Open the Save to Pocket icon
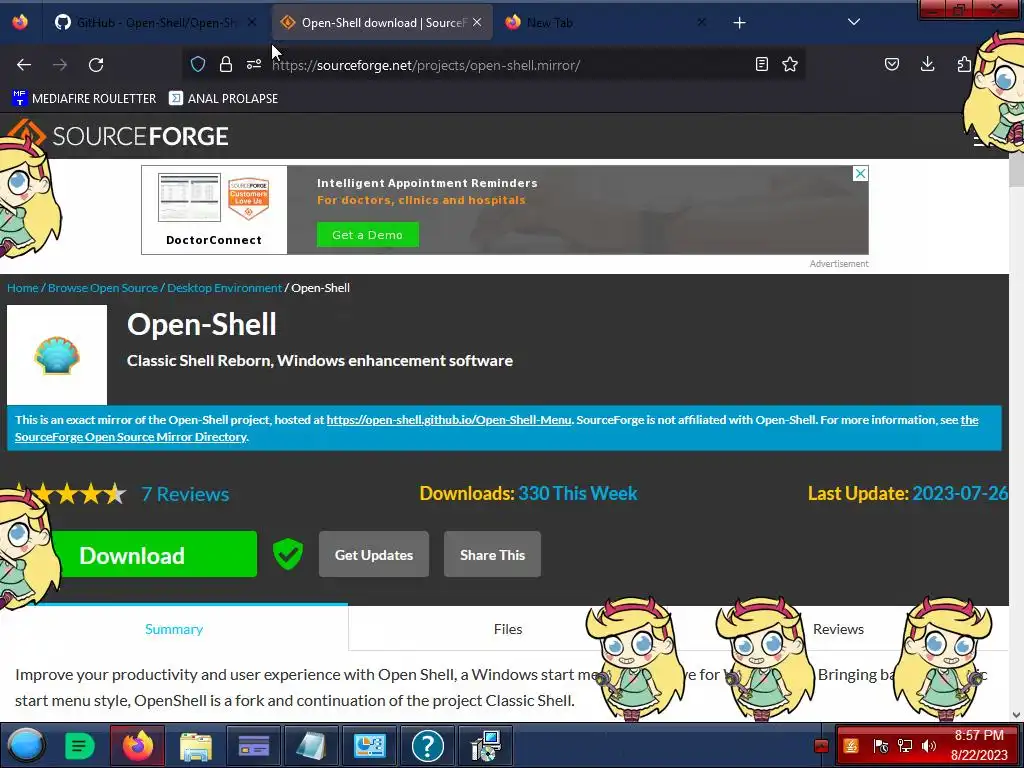The width and height of the screenshot is (1024, 768). (892, 64)
